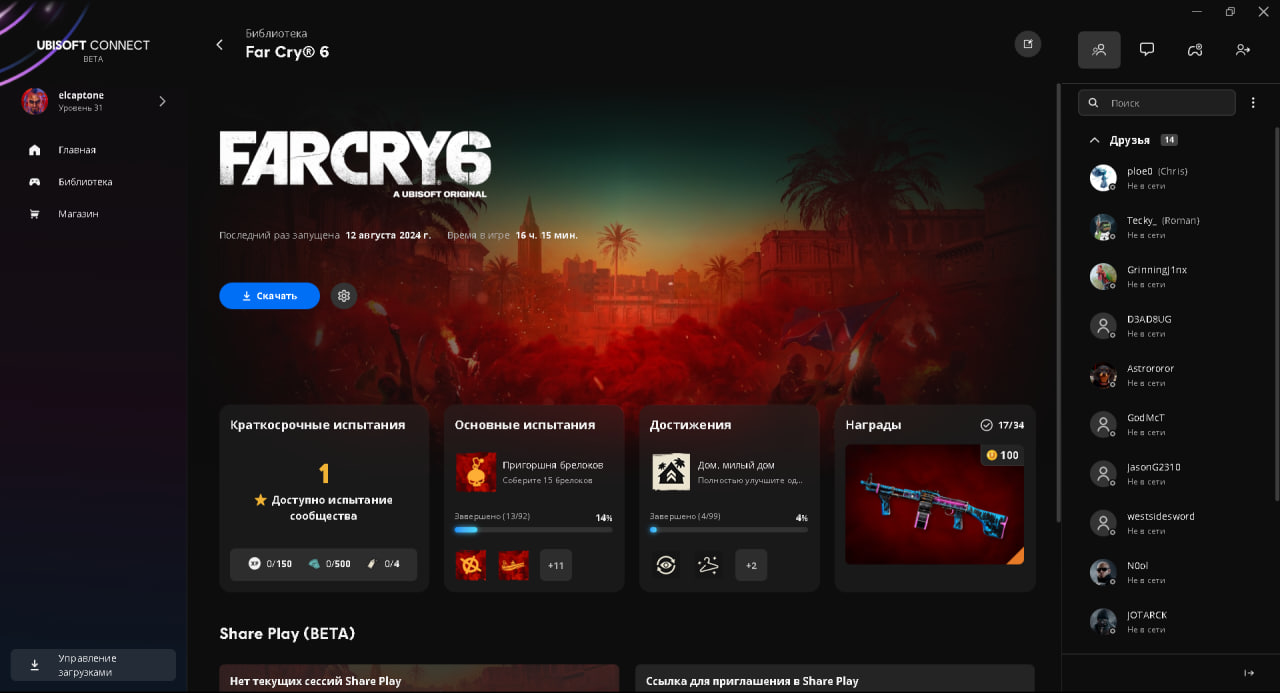Click the second red challenge icon thumbnail
This screenshot has height=693, width=1280.
coord(513,565)
